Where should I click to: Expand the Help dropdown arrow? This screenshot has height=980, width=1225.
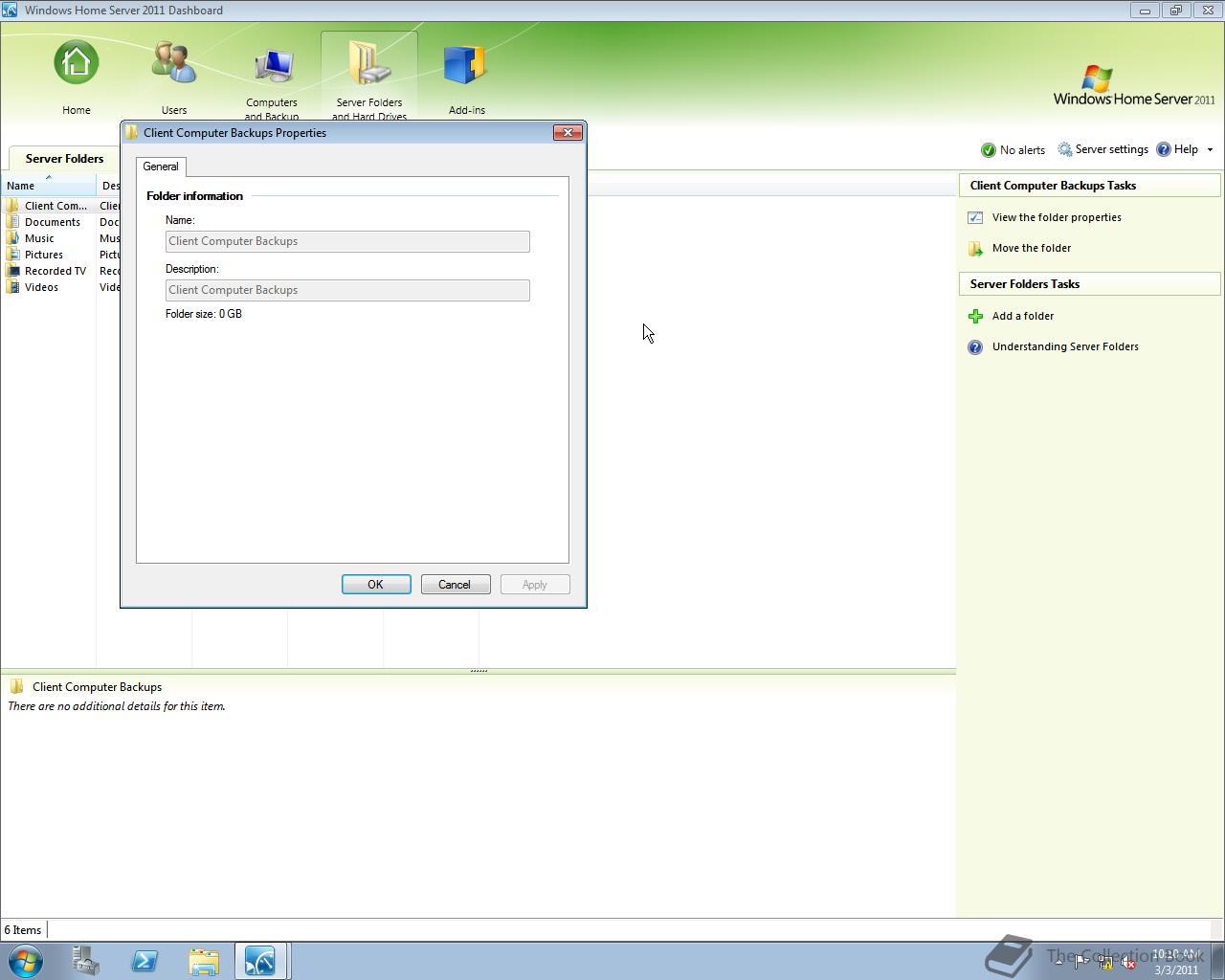tap(1210, 150)
